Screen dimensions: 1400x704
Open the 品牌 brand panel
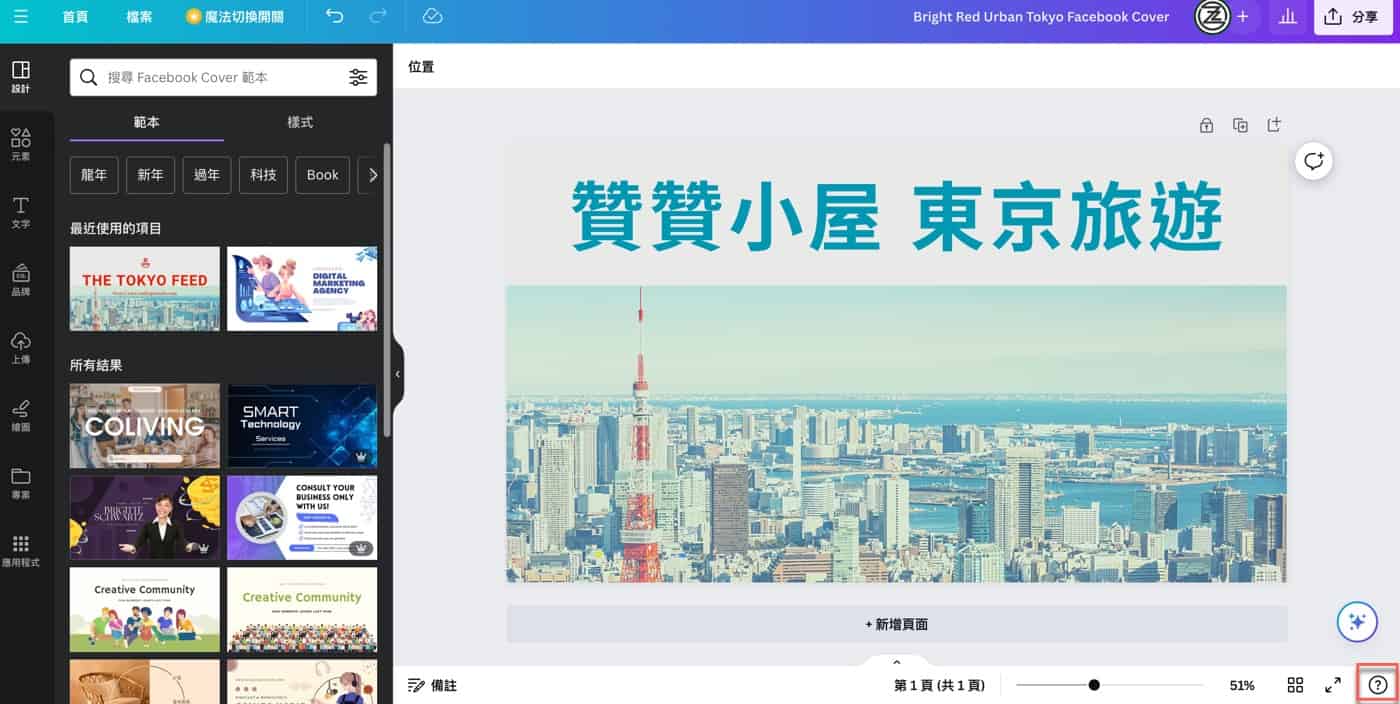click(x=21, y=280)
